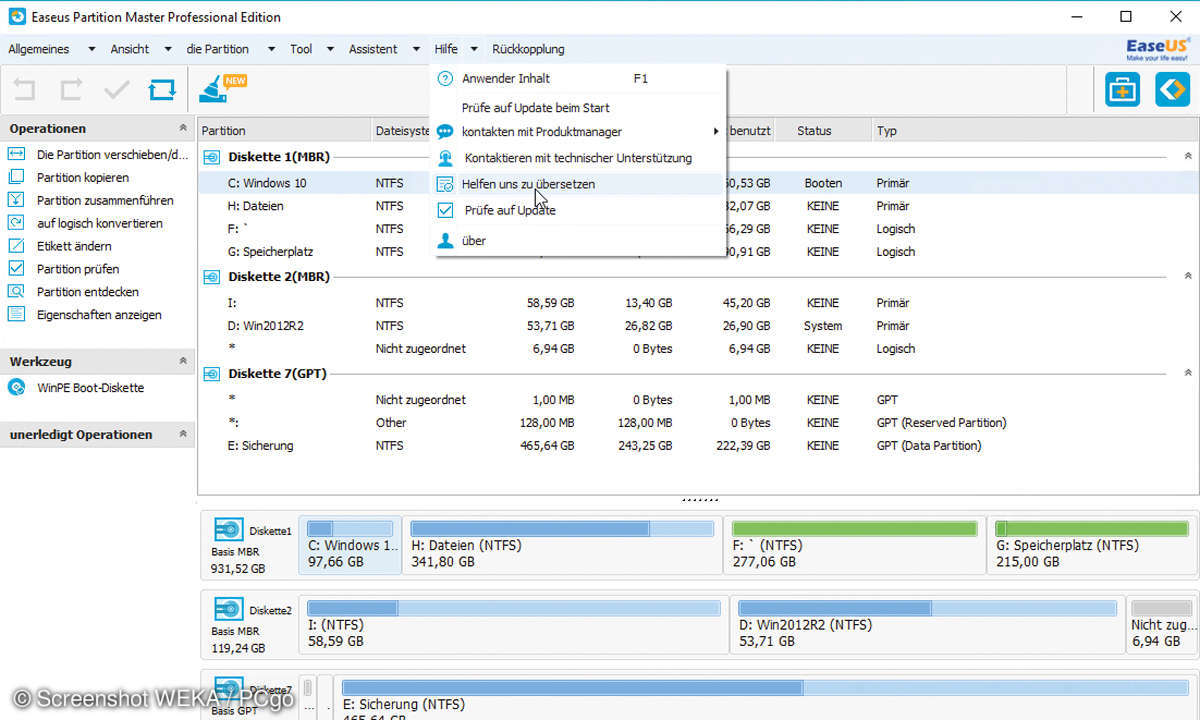Image resolution: width=1200 pixels, height=720 pixels.
Task: Open the die Partition menu
Action: point(217,49)
